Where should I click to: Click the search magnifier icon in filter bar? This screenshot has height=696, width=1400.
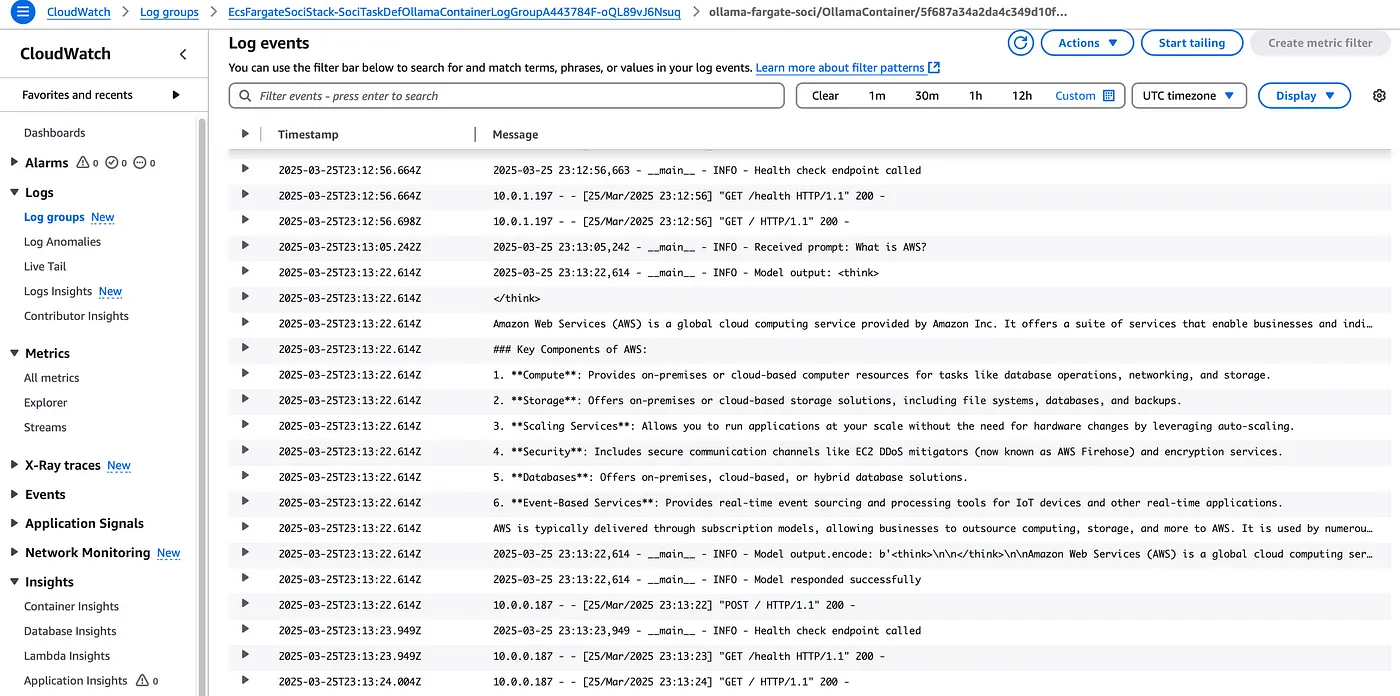pos(245,96)
